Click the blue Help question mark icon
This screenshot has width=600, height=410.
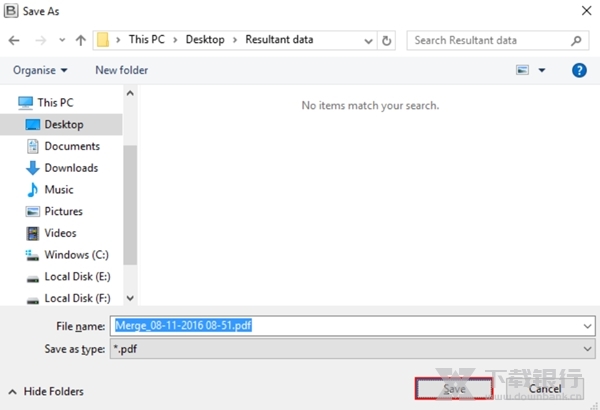tap(578, 70)
